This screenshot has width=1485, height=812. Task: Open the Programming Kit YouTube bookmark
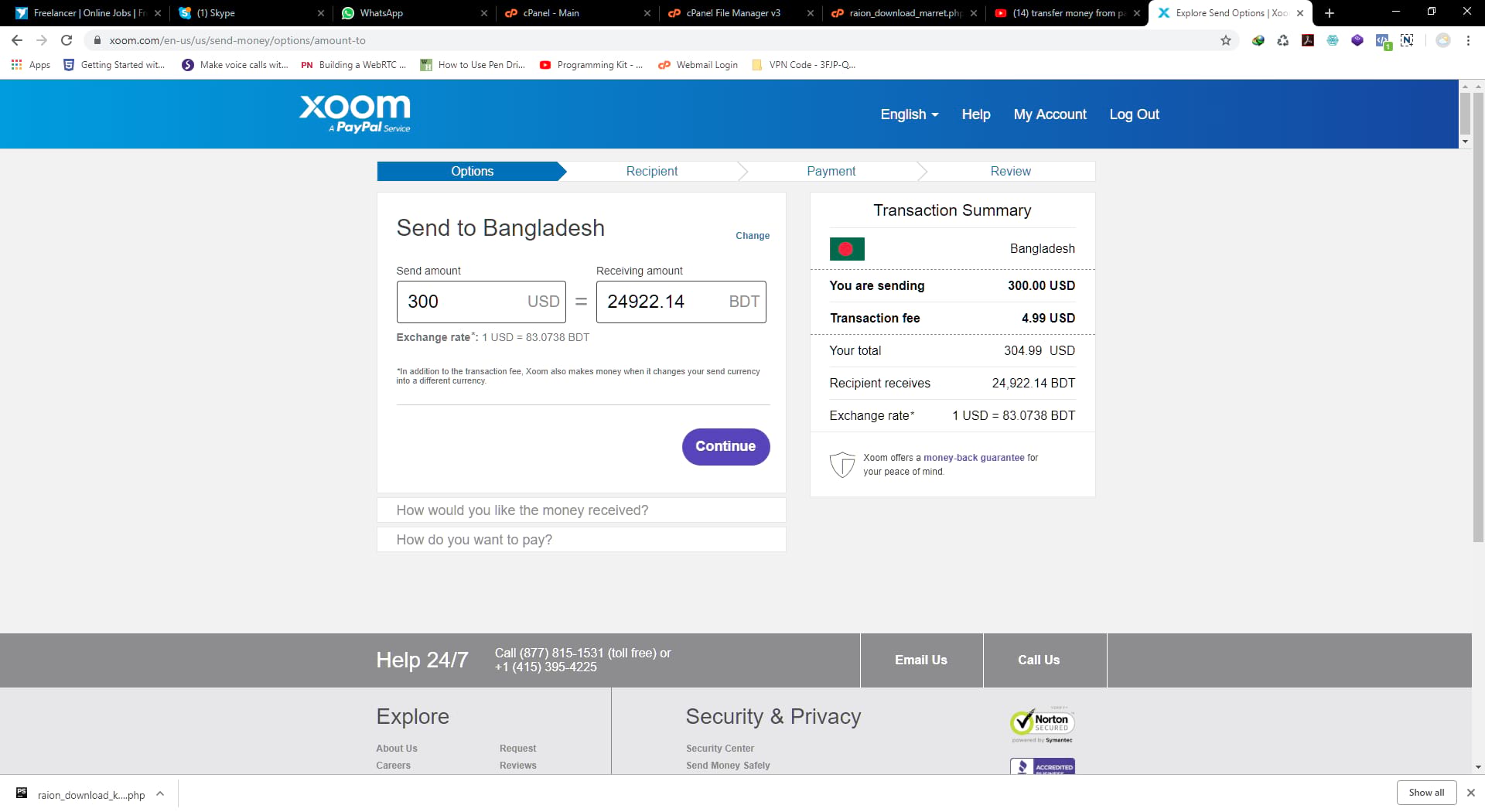tap(592, 65)
